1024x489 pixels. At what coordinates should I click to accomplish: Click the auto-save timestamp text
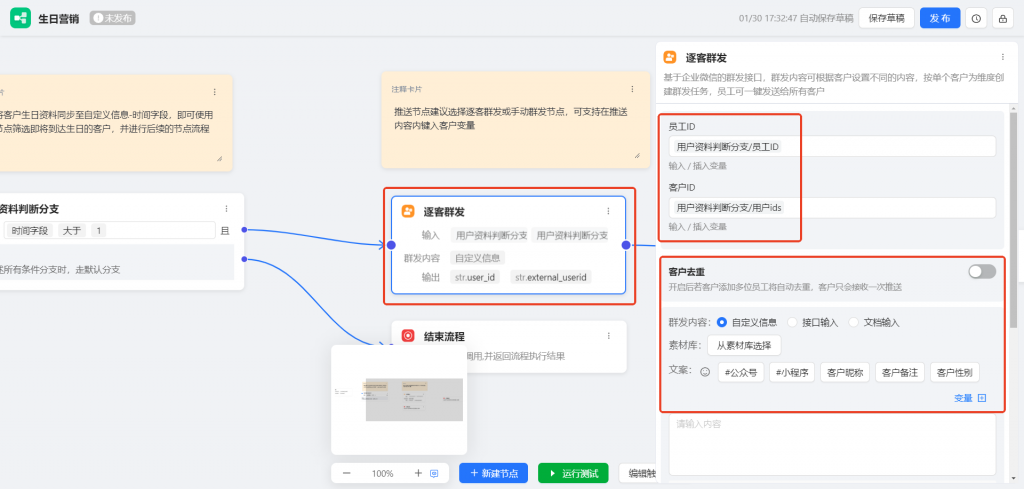click(796, 18)
